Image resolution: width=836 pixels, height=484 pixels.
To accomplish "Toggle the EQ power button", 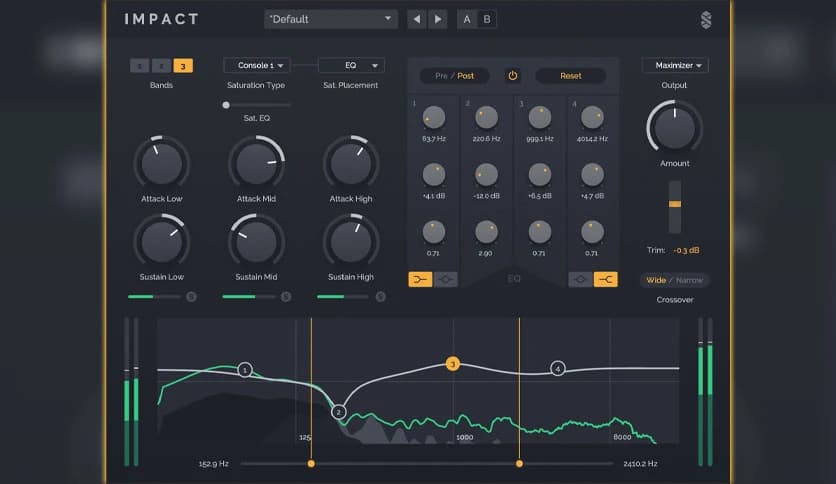I will tap(513, 76).
